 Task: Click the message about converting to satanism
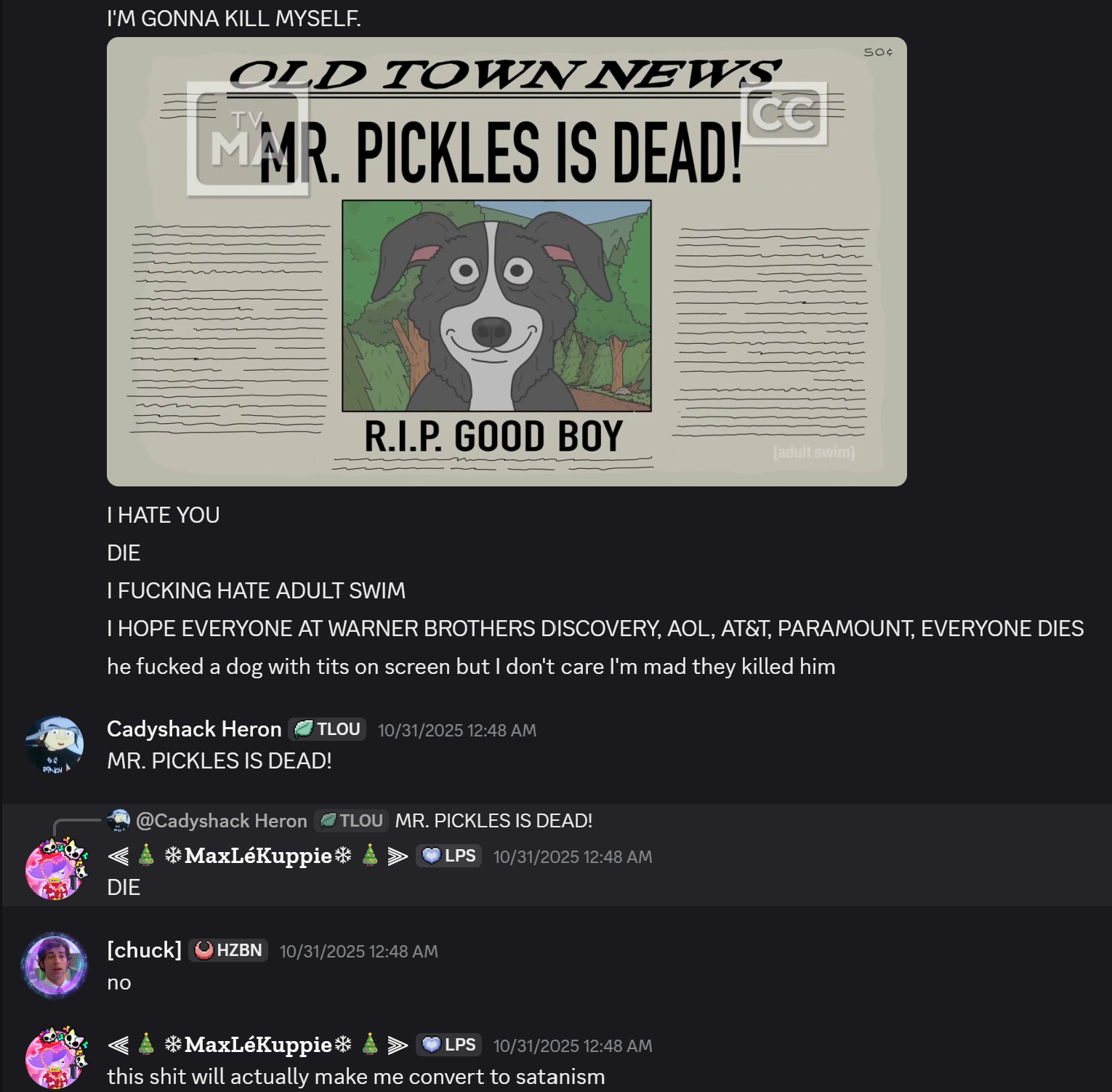(356, 1077)
